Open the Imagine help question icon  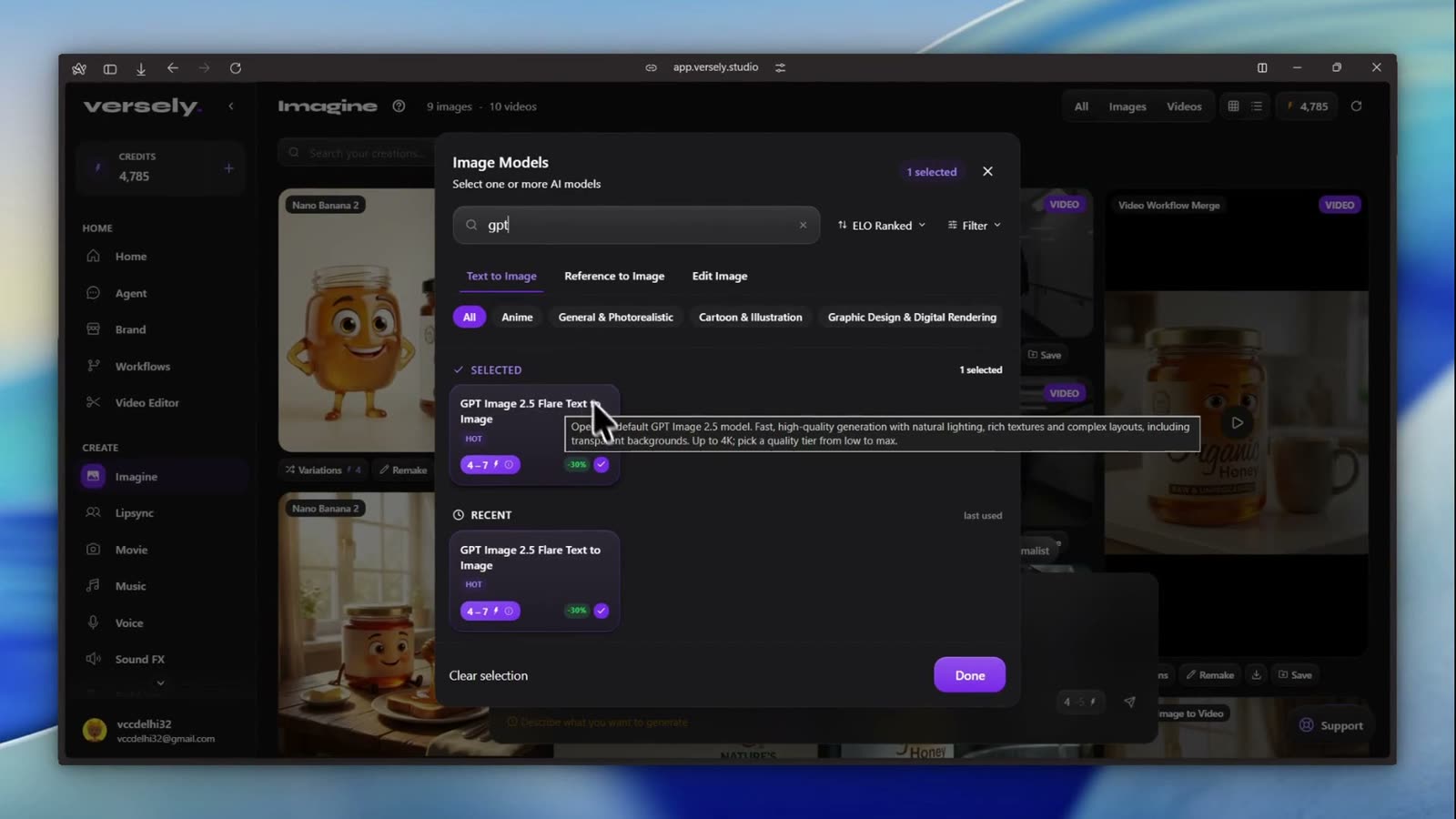[x=399, y=106]
